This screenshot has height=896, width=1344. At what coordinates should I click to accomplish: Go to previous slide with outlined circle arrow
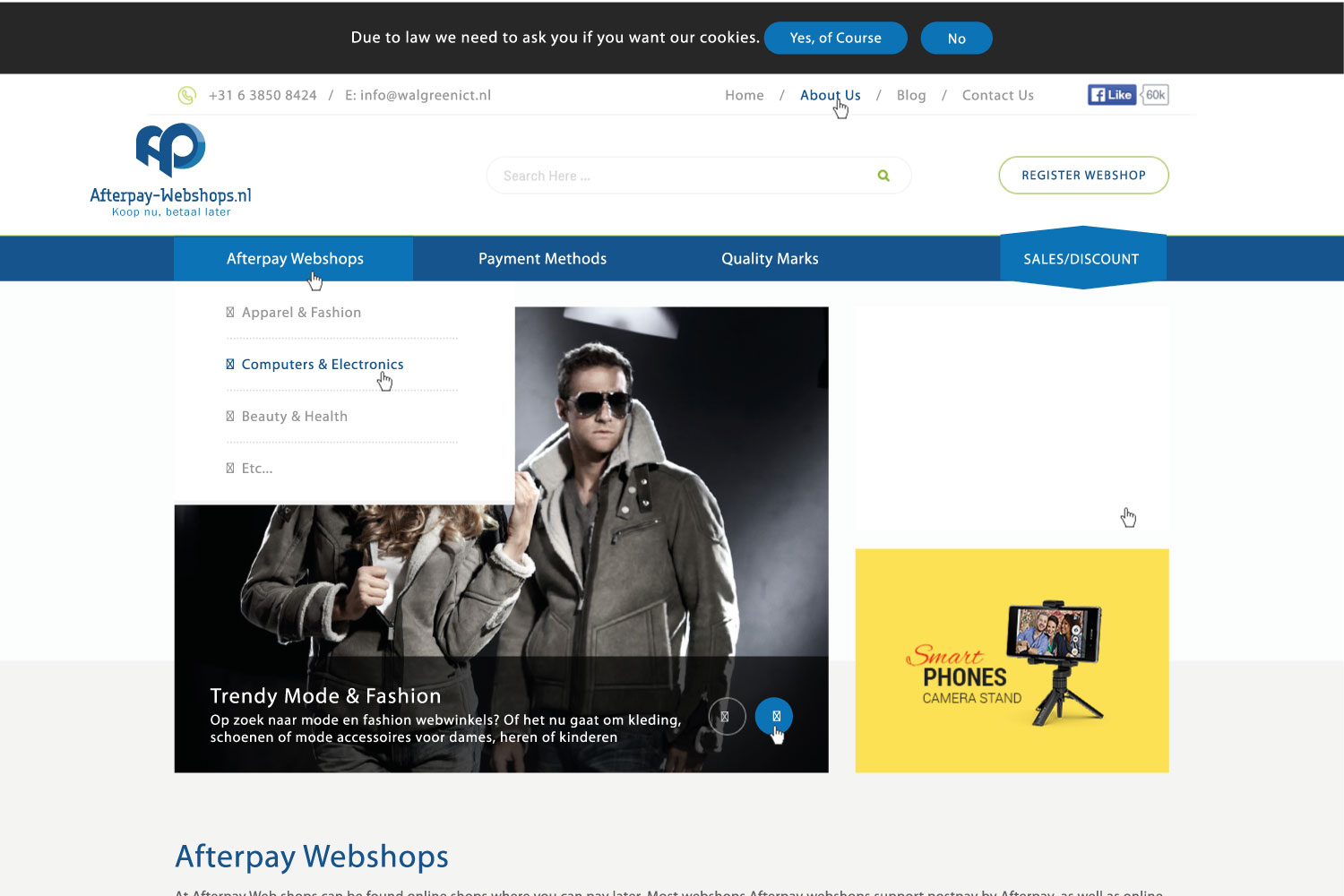point(727,716)
